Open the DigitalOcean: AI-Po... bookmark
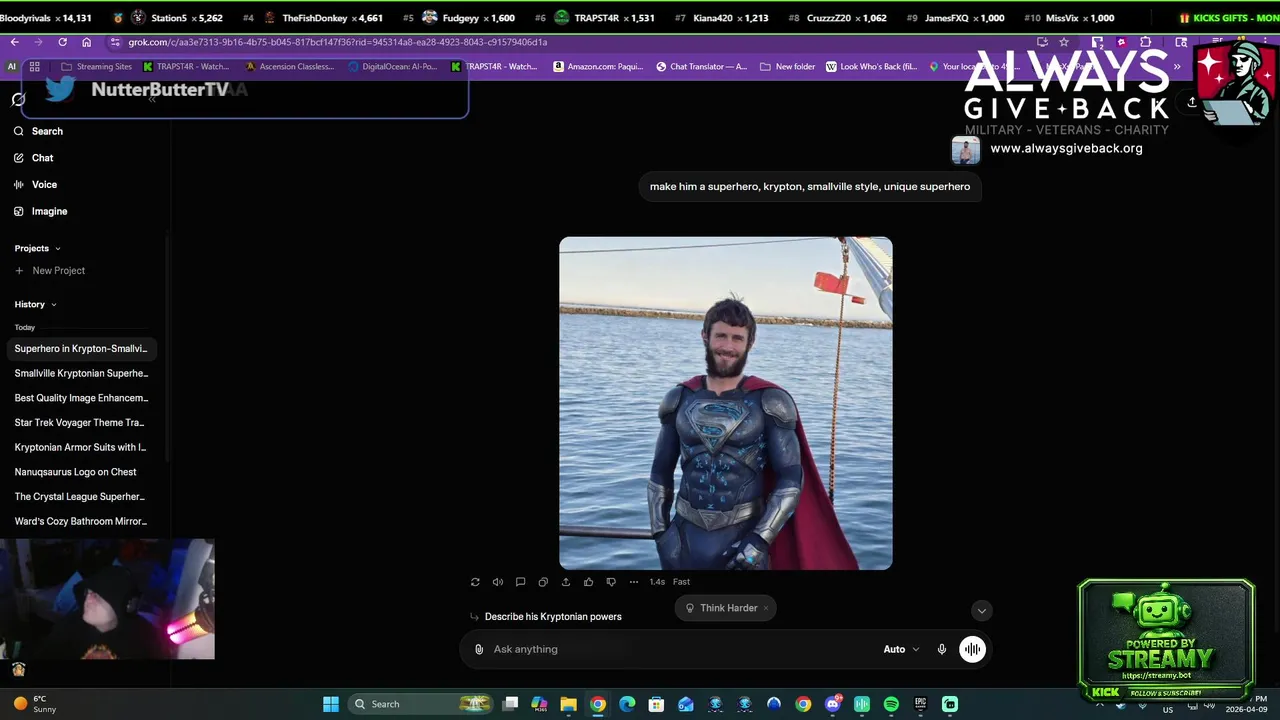Screen dimensions: 1280x720 coord(393,67)
